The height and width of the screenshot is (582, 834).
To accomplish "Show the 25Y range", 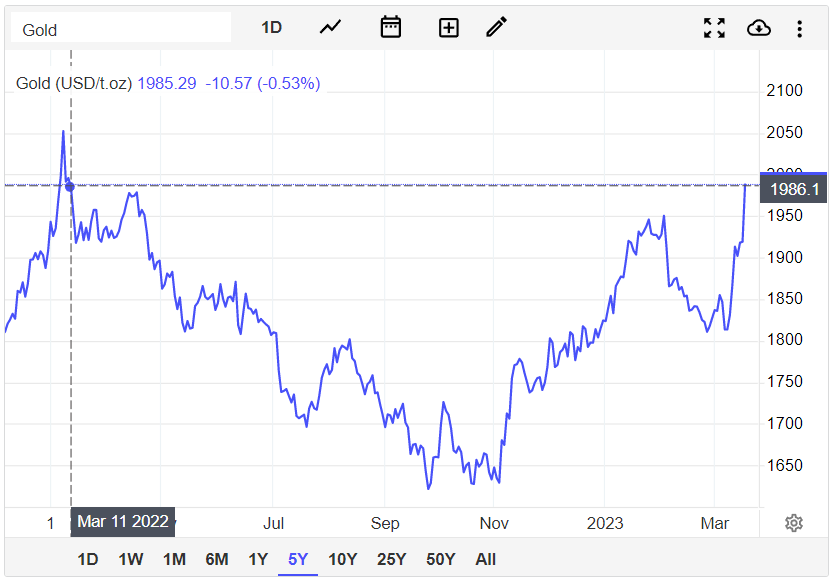I will pyautogui.click(x=390, y=559).
